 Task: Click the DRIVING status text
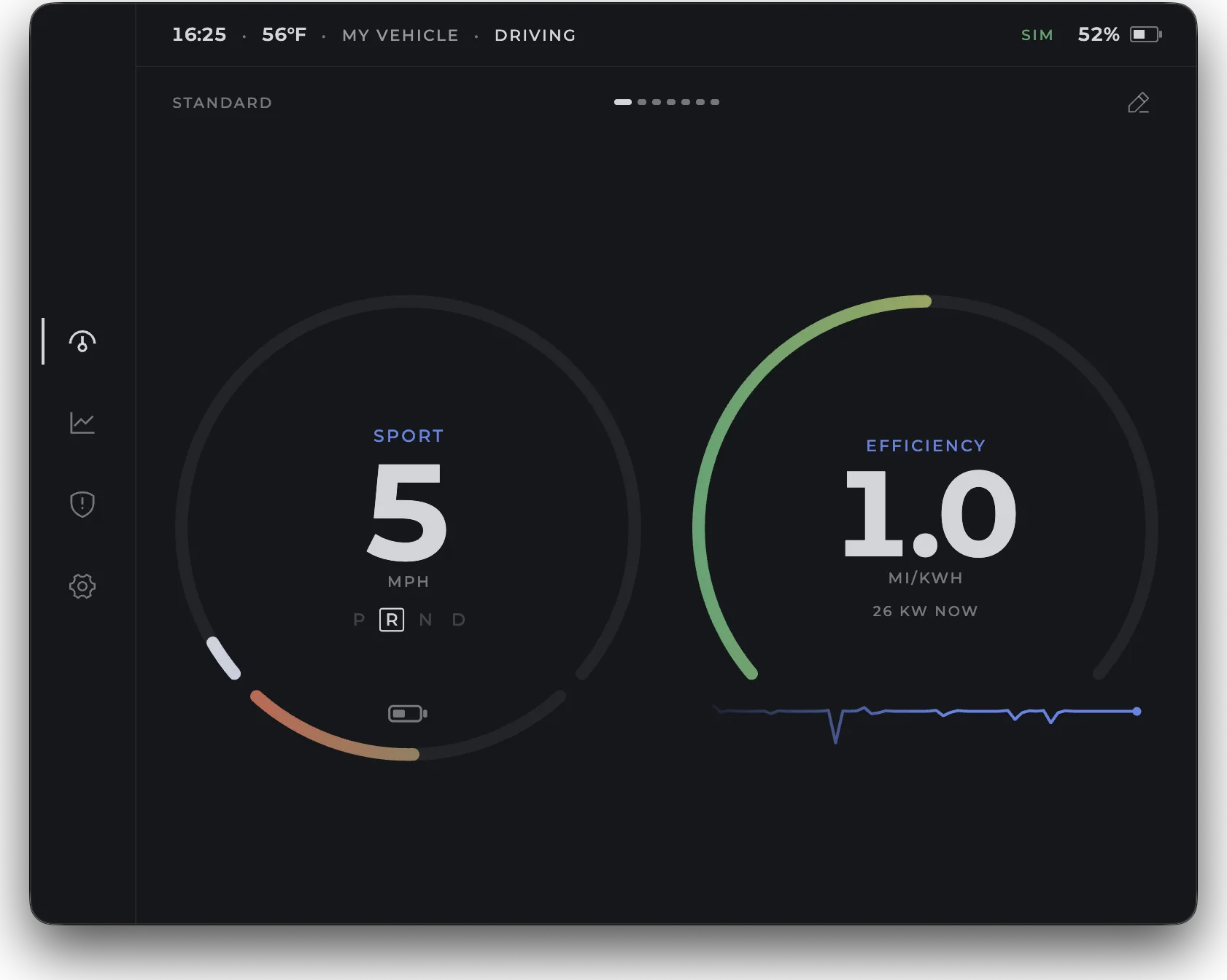coord(535,35)
